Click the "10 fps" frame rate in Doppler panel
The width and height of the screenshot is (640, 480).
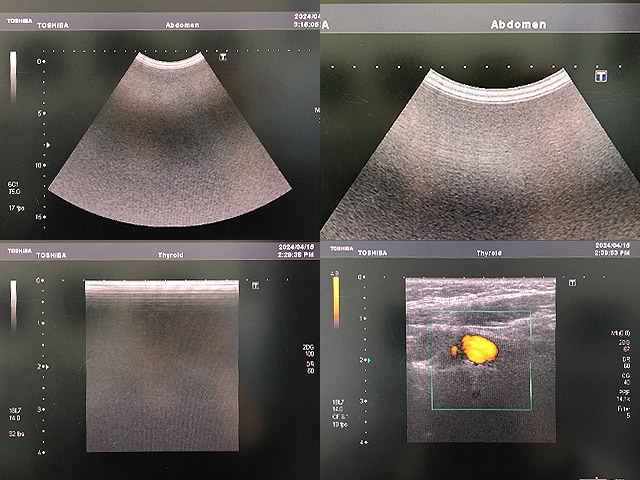[340, 424]
